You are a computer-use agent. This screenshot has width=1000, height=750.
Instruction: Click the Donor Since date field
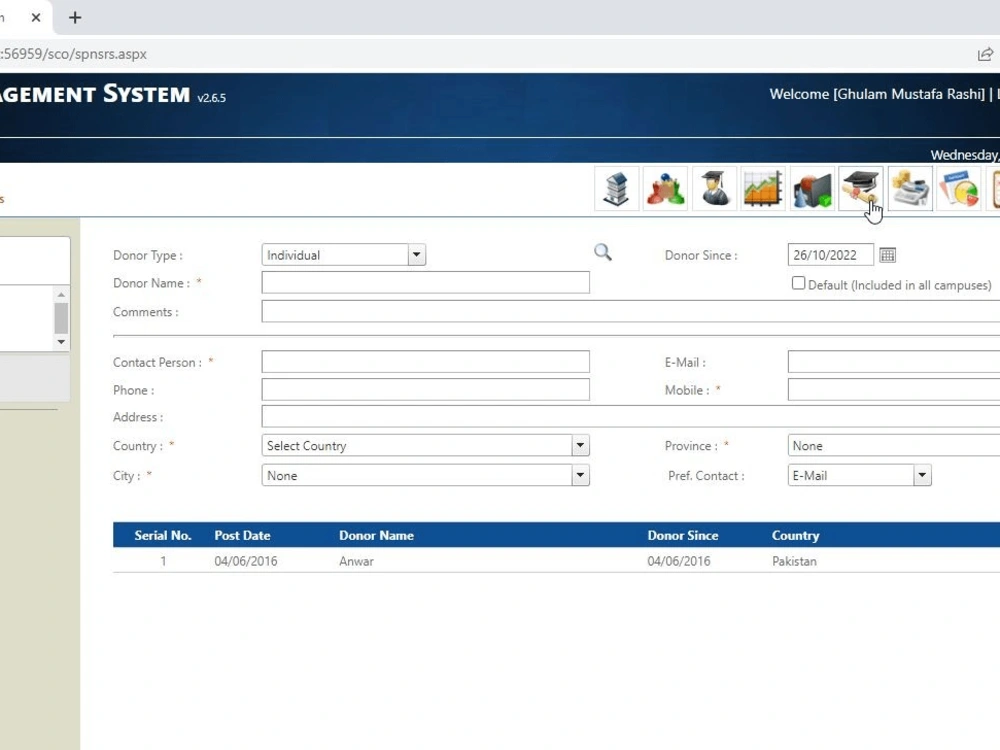(830, 255)
